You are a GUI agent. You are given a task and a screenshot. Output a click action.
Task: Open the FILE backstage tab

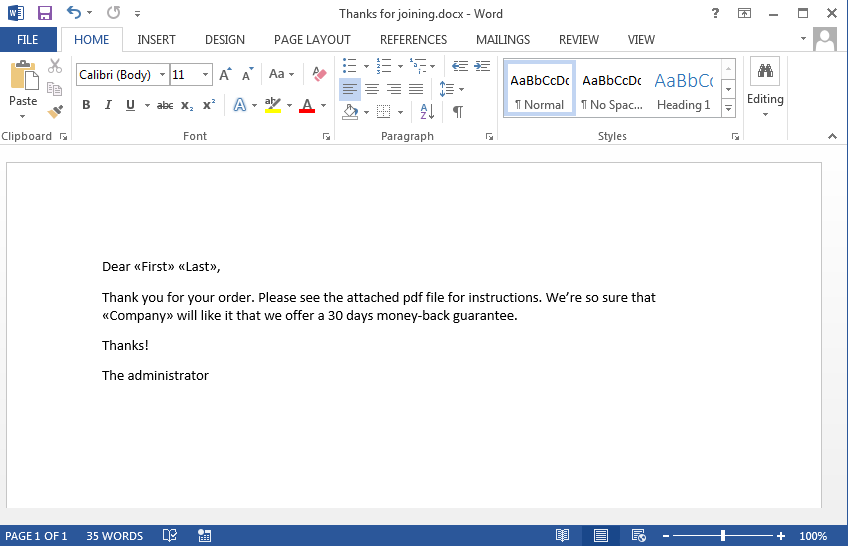(x=28, y=39)
